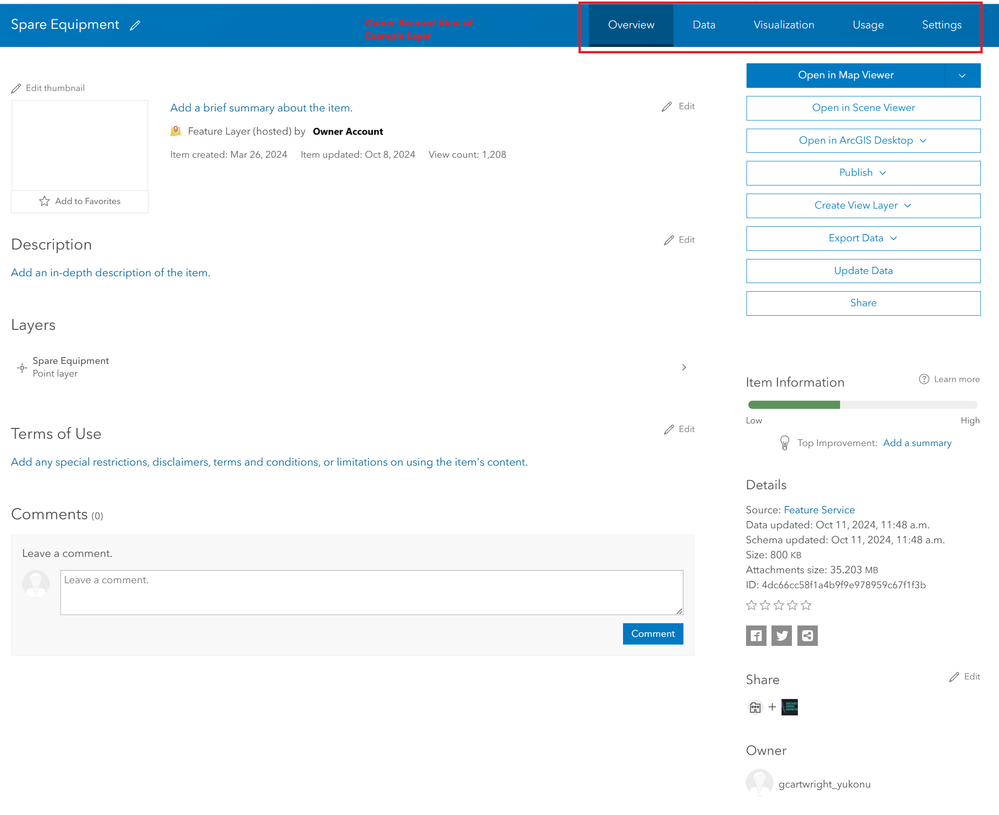Image resolution: width=999 pixels, height=815 pixels.
Task: Click the group thumbnail icon under Share
Action: point(789,707)
